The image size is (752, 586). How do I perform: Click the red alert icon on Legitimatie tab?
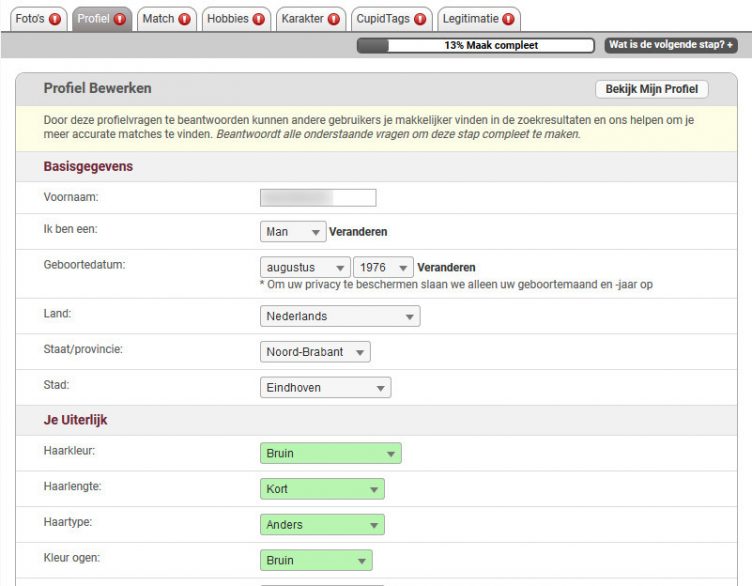pos(509,19)
